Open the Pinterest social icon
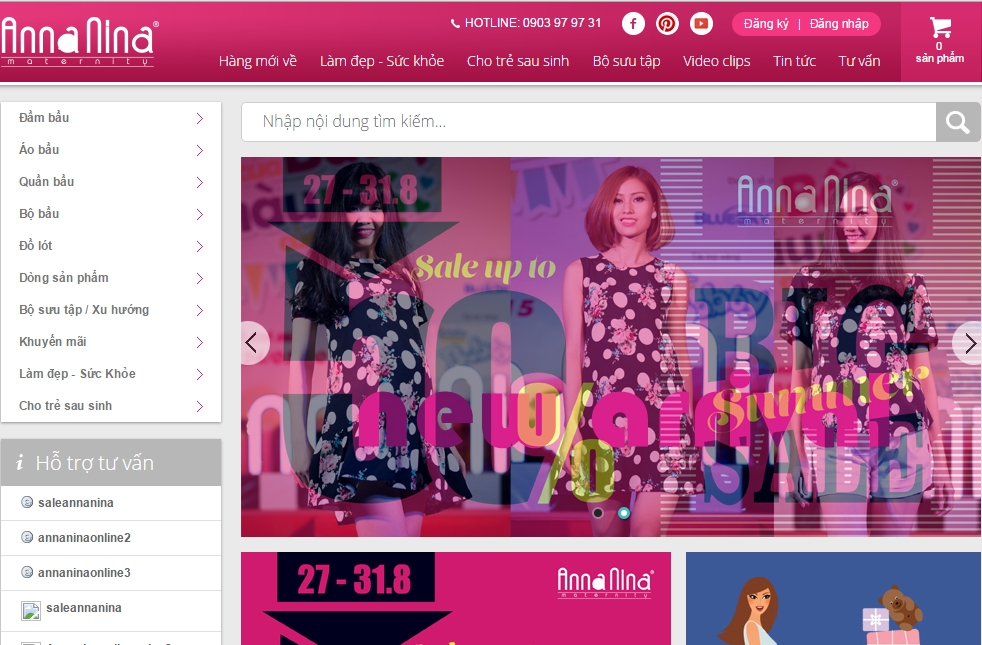 [x=667, y=24]
